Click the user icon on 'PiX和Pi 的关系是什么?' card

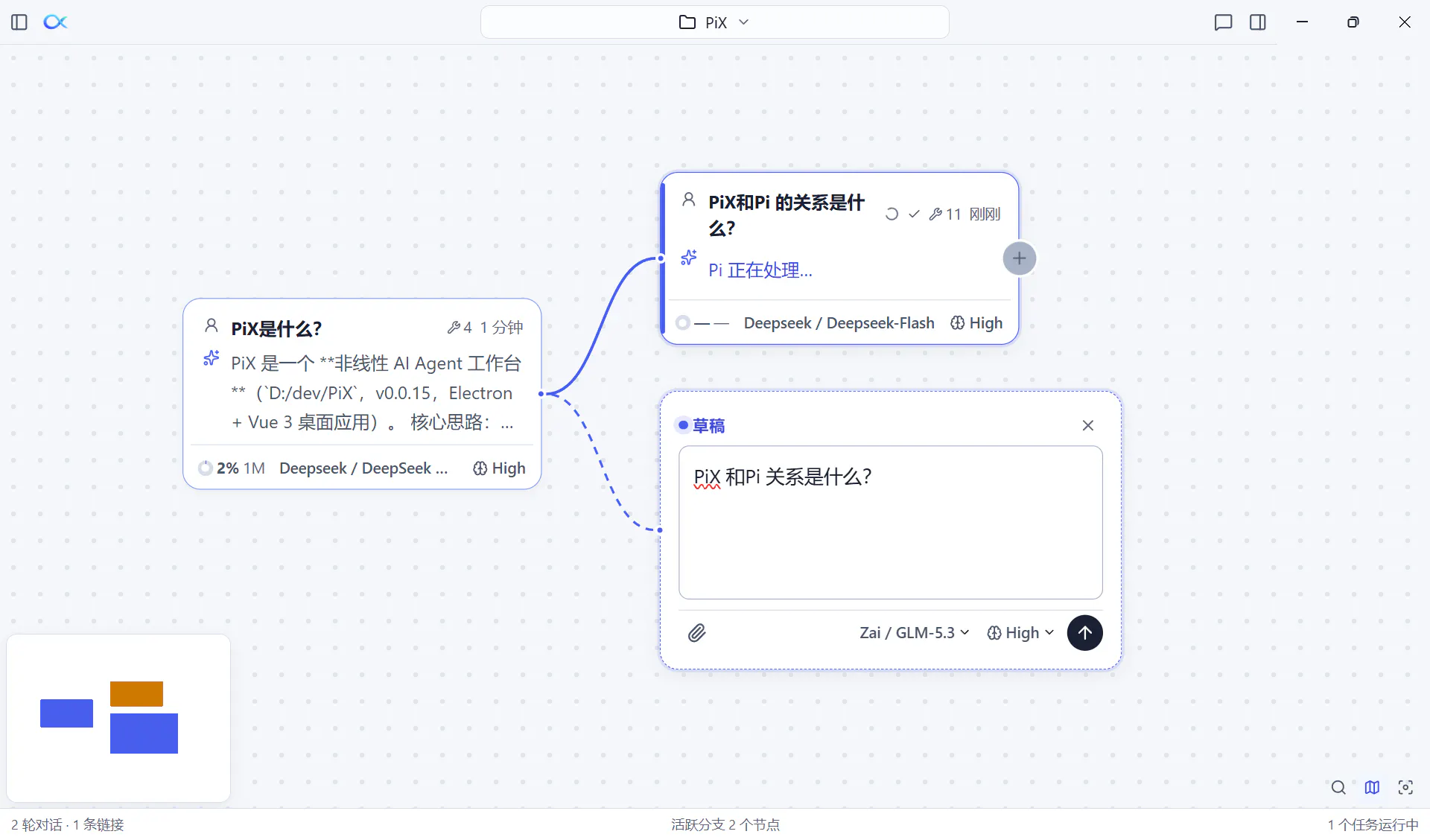pos(689,200)
